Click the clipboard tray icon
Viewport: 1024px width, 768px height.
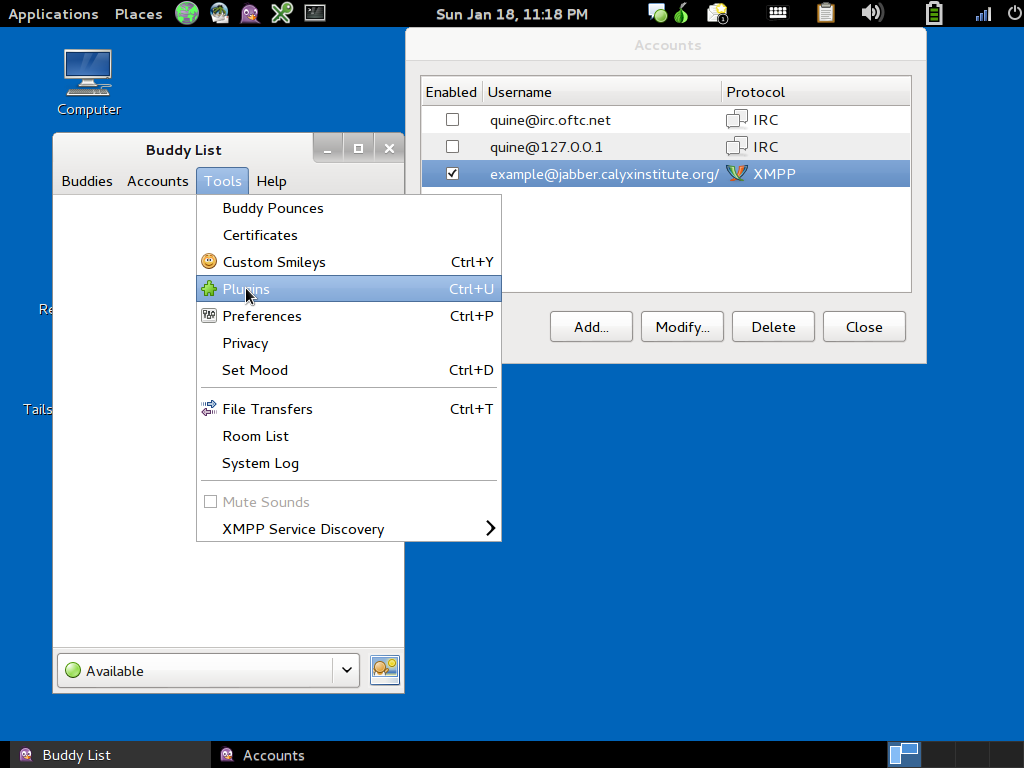tap(825, 13)
